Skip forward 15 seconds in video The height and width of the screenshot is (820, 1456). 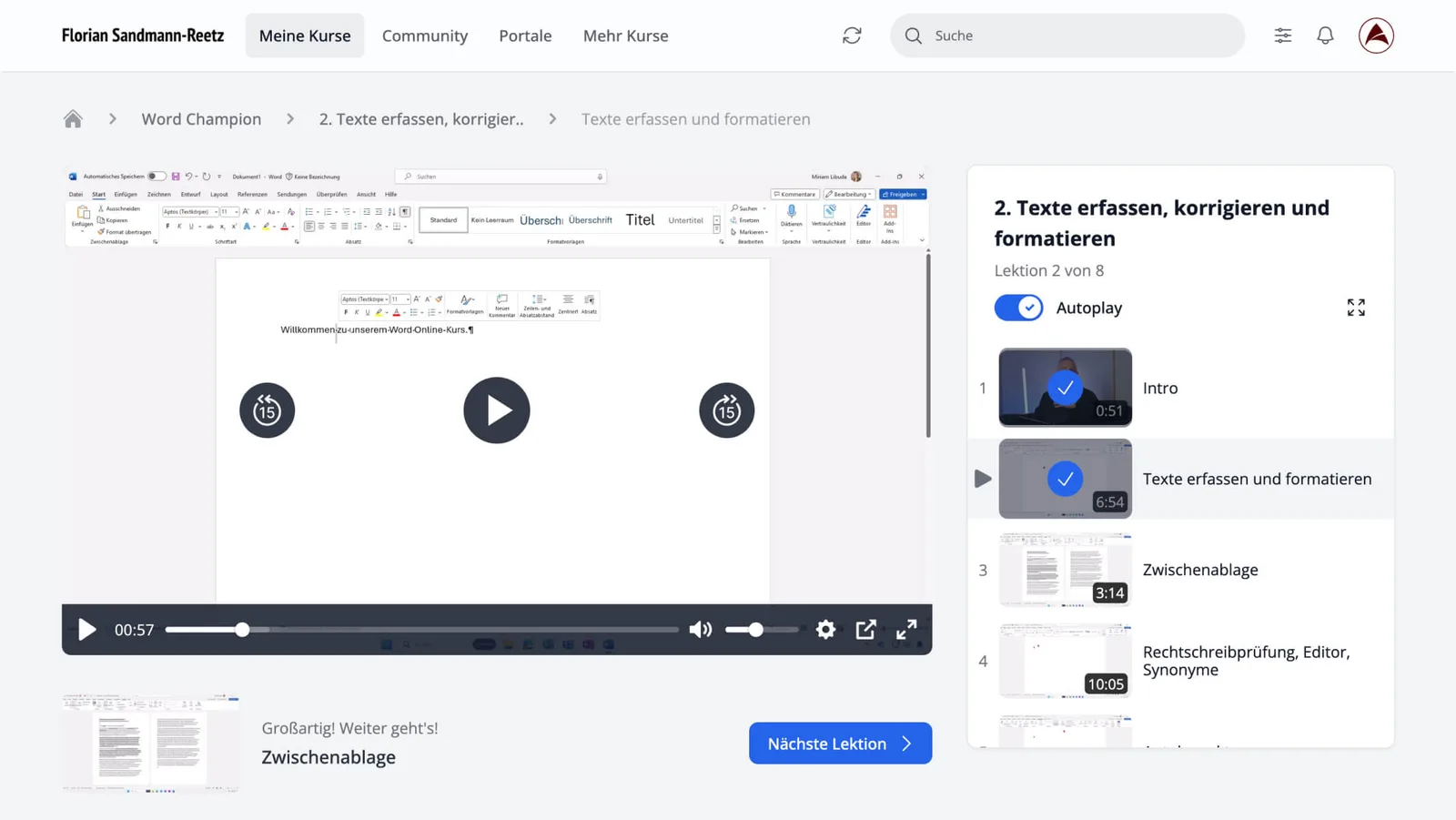(x=726, y=410)
